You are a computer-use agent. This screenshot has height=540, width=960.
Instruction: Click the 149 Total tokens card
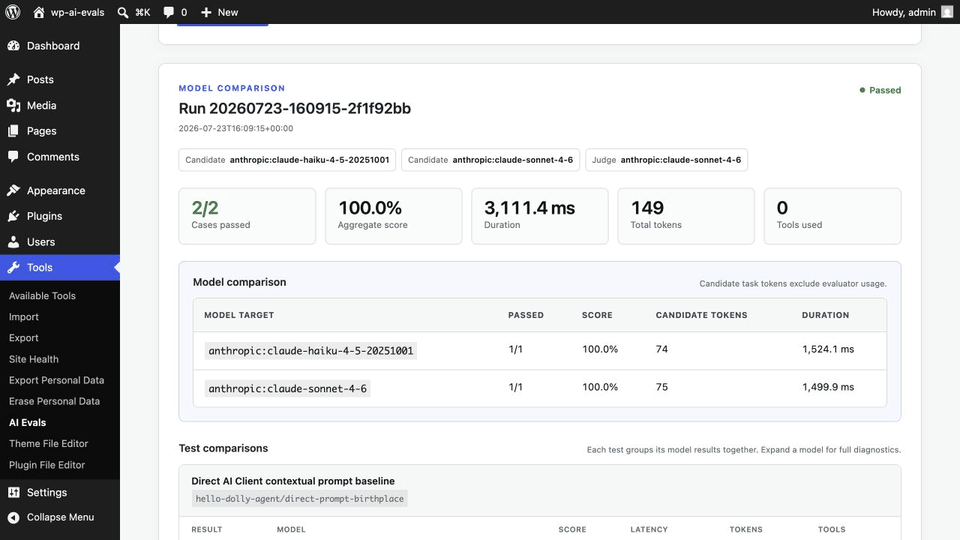(686, 216)
